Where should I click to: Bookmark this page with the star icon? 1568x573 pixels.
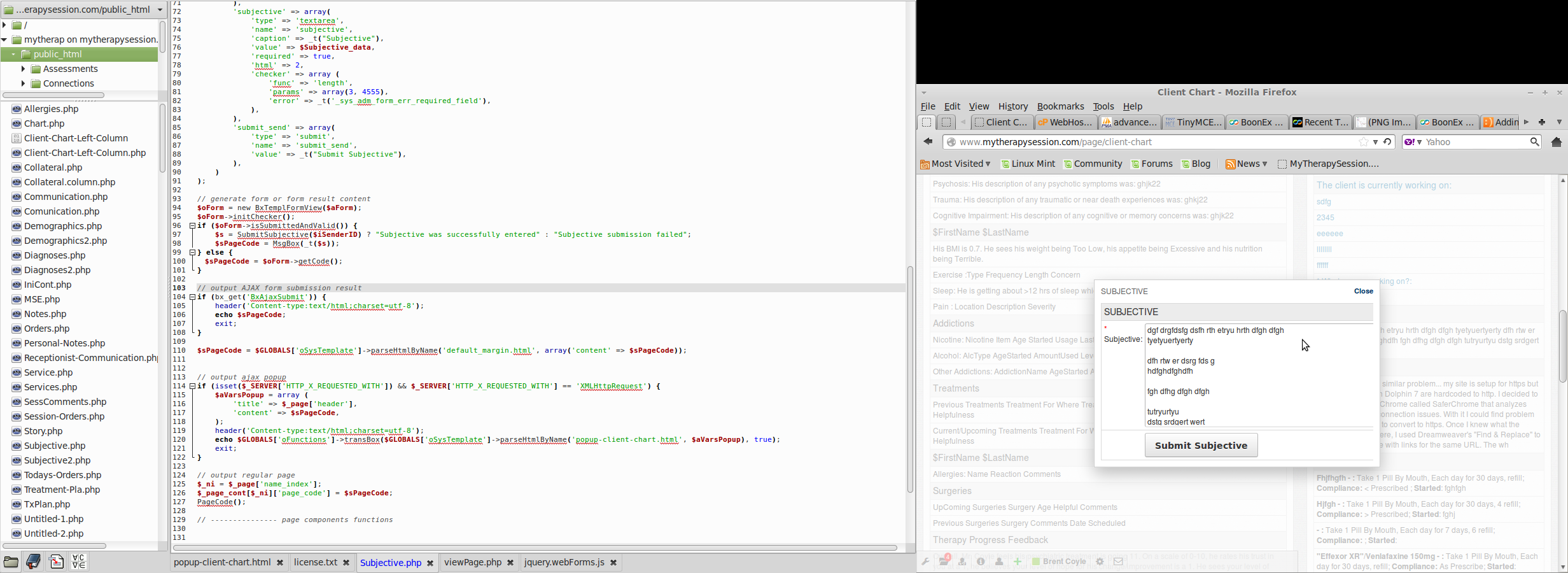[1363, 142]
